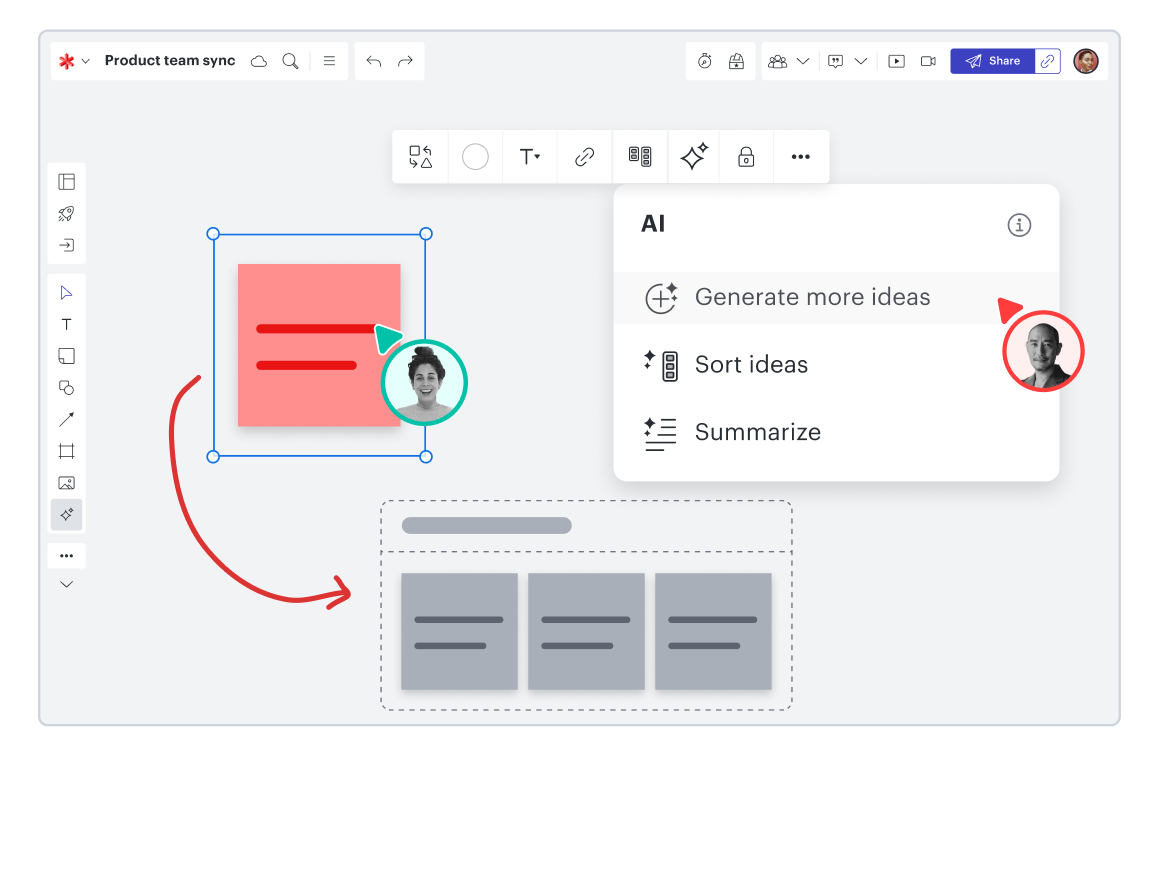Expand the collaborators dropdown arrow
The height and width of the screenshot is (870, 1160).
(803, 61)
